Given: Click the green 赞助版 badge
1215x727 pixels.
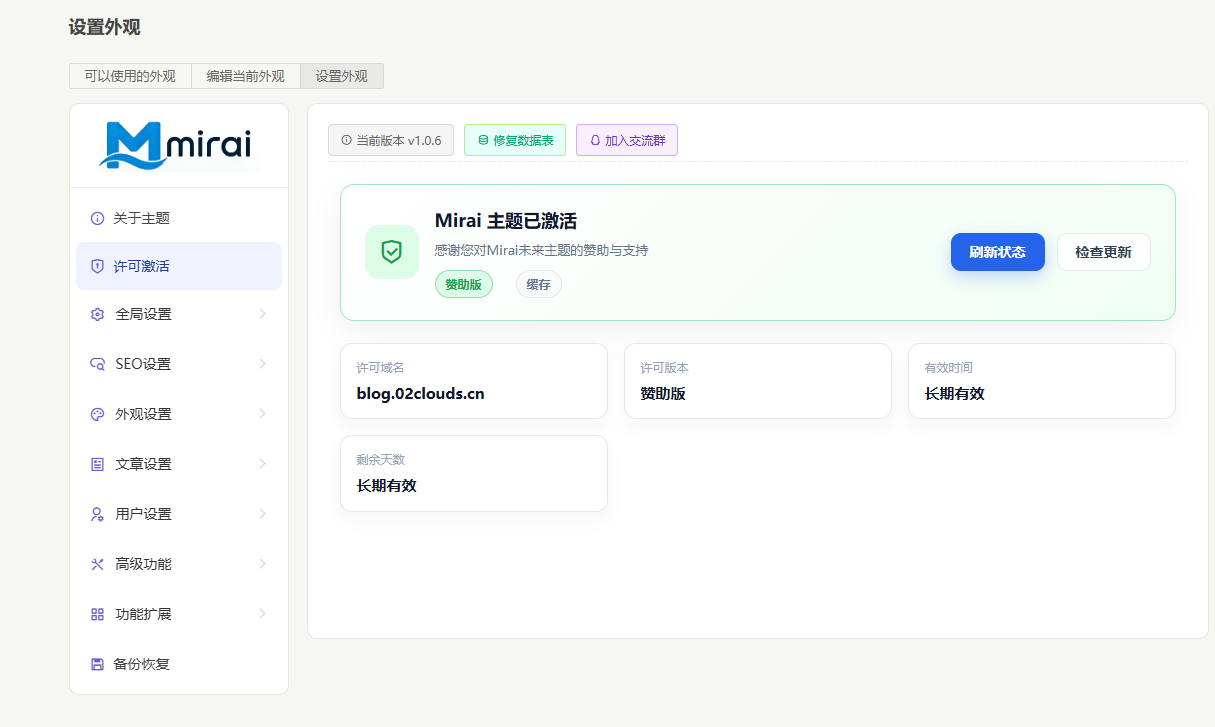Looking at the screenshot, I should pos(464,284).
